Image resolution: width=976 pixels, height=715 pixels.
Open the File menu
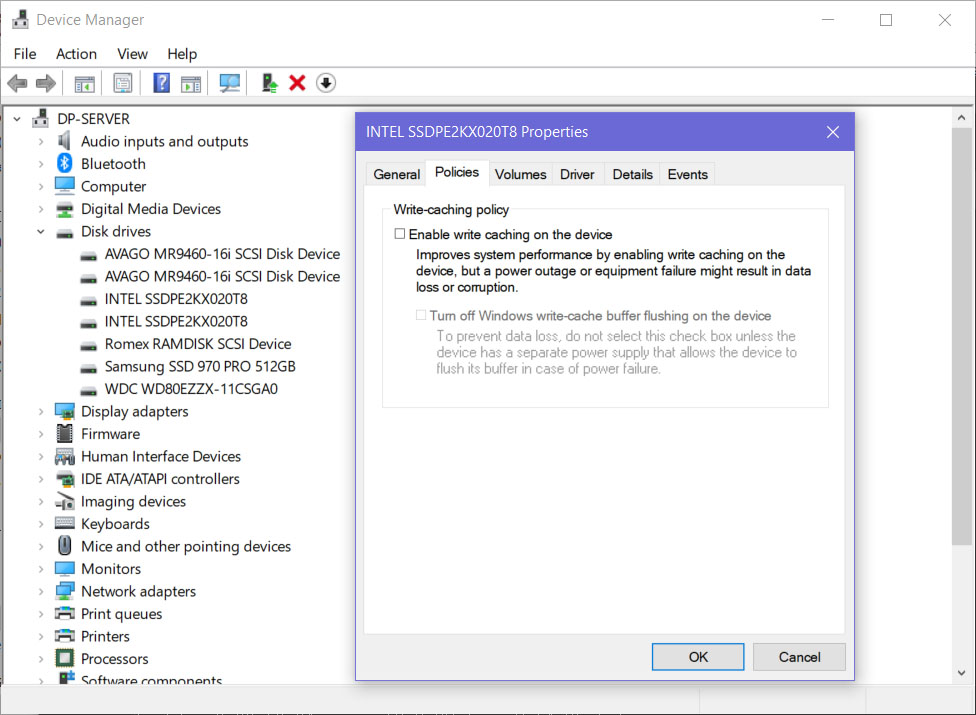25,54
